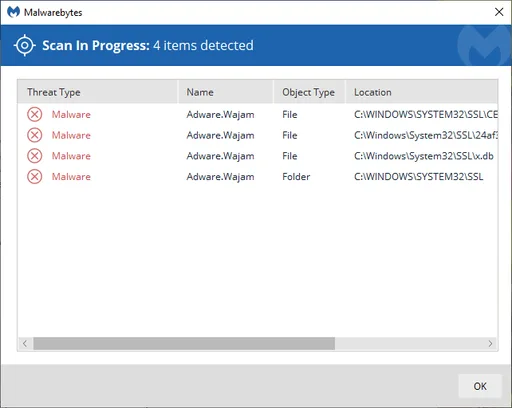Image resolution: width=512 pixels, height=408 pixels.
Task: Select the first Adware.Wajam entry
Action: click(x=258, y=115)
